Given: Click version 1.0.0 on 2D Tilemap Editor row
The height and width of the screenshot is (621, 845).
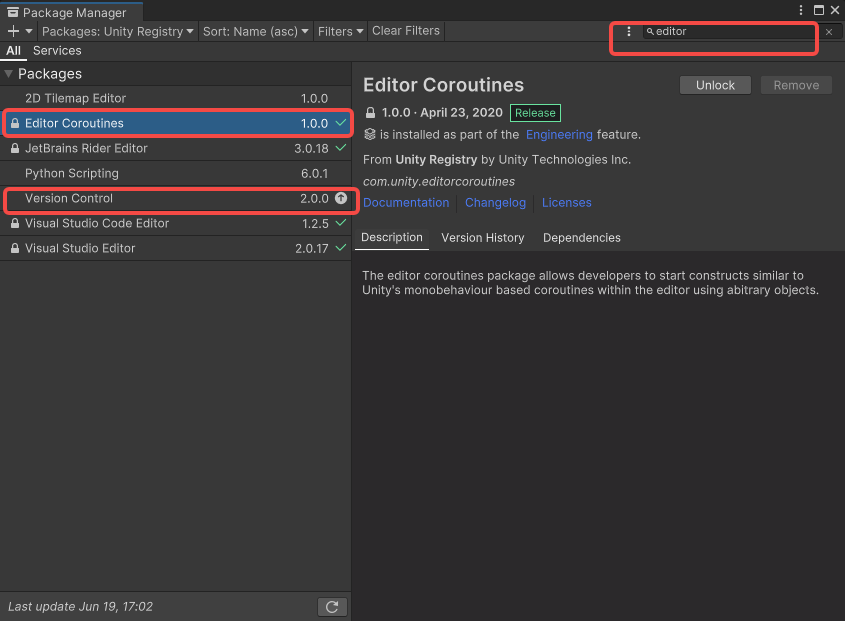Looking at the screenshot, I should [x=314, y=99].
